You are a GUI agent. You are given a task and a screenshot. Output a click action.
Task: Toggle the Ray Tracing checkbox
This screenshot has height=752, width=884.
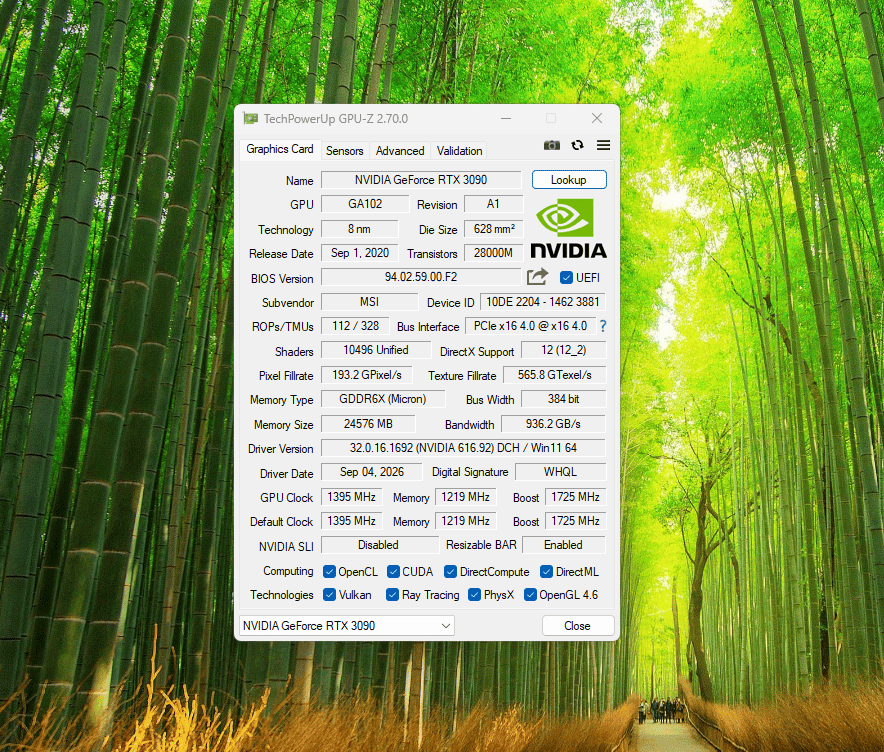(392, 595)
